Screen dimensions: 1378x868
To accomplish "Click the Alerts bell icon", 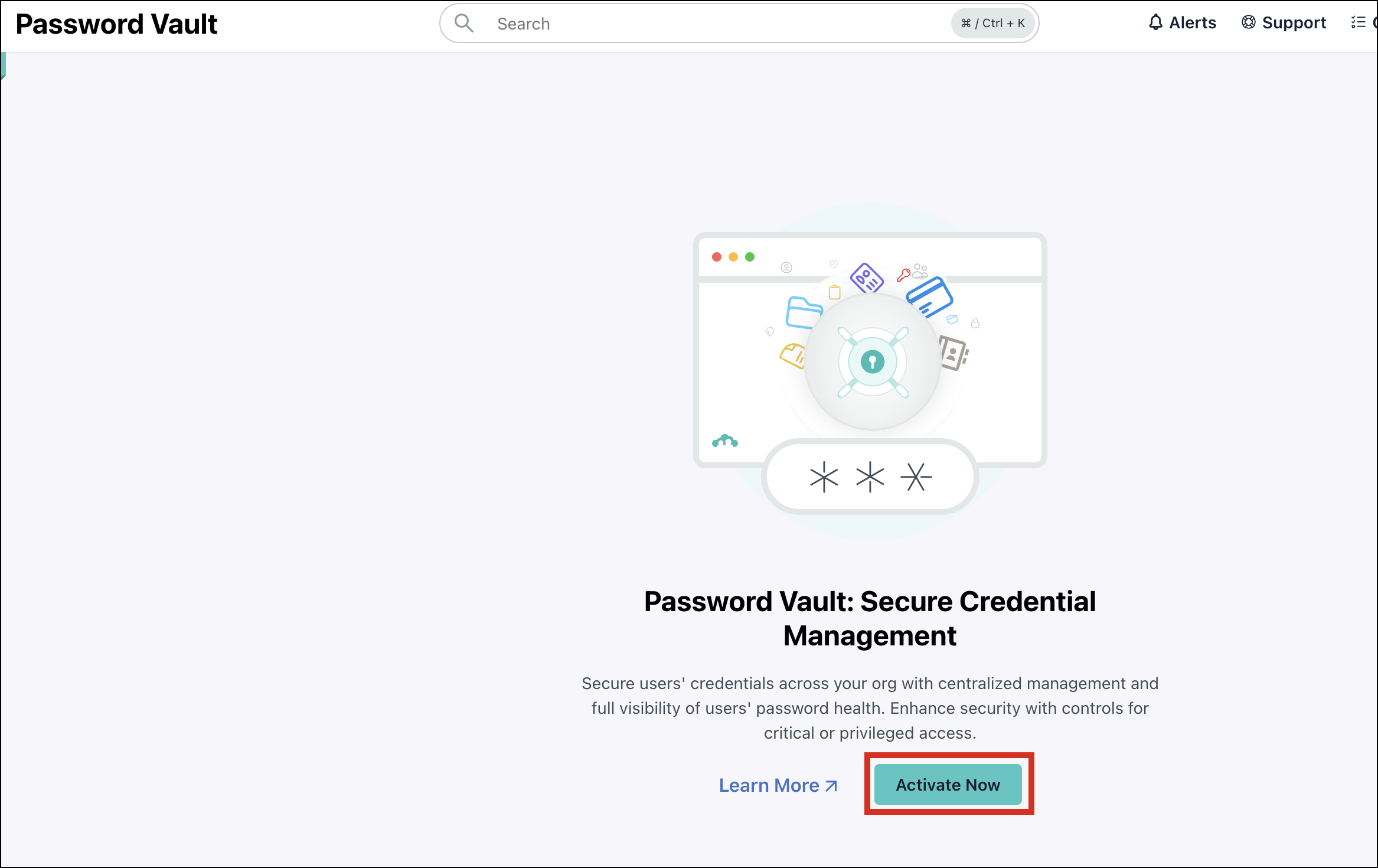I will tap(1156, 22).
